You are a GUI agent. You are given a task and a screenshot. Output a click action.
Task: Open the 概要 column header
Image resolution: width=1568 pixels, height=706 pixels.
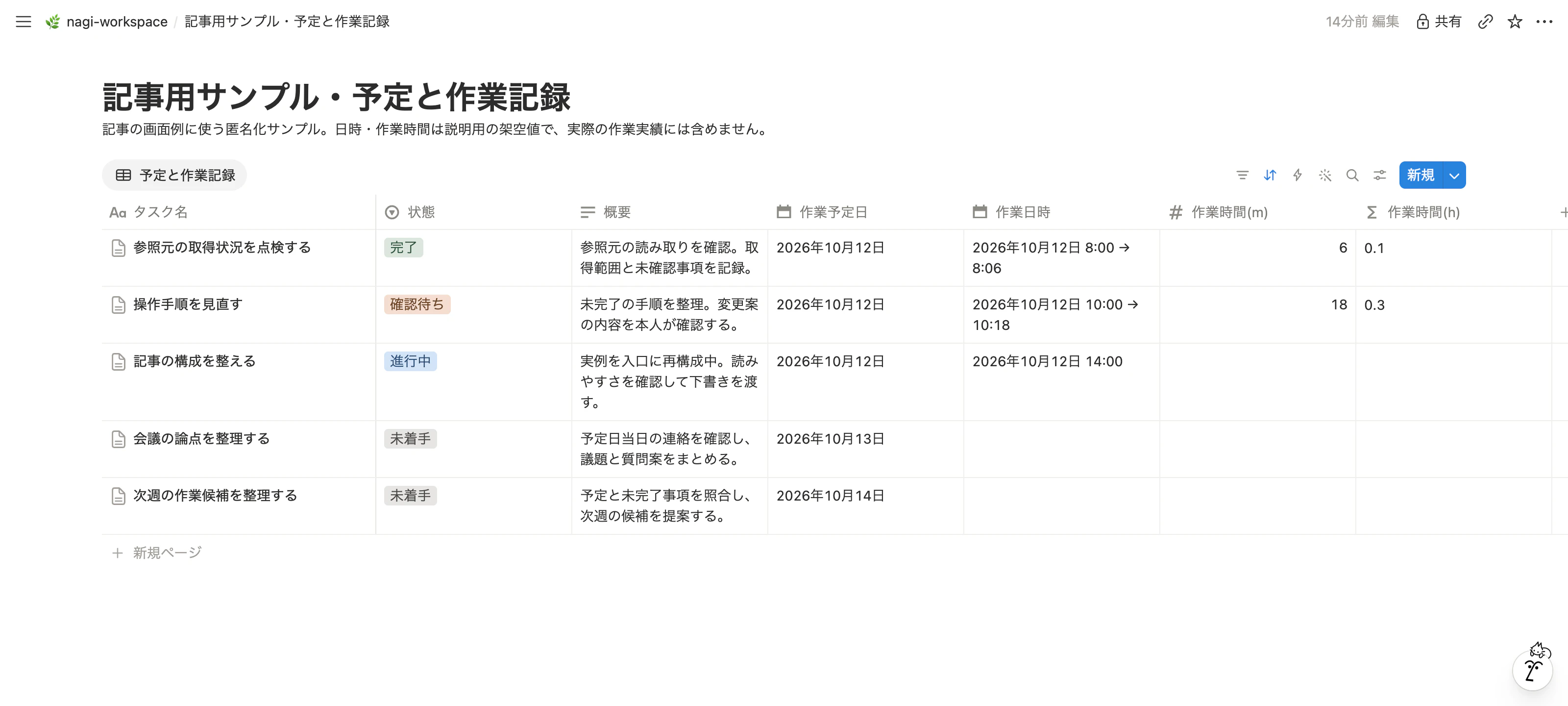pyautogui.click(x=669, y=213)
